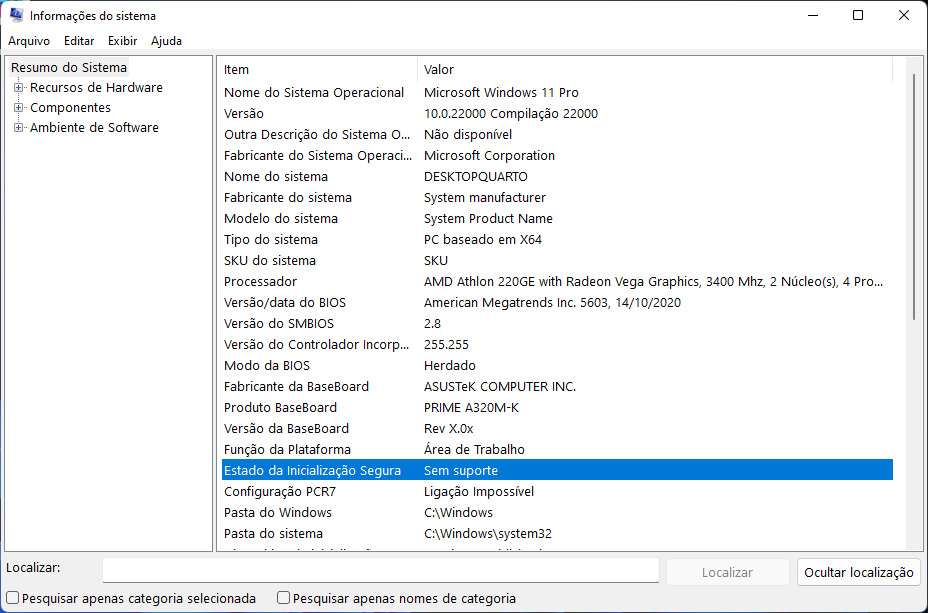Click the System Information app icon in title bar
Image resolution: width=928 pixels, height=613 pixels.
coord(16,16)
